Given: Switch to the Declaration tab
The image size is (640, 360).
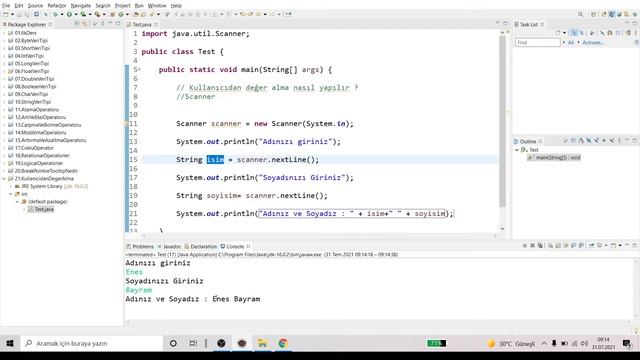Looking at the screenshot, I should (200, 247).
